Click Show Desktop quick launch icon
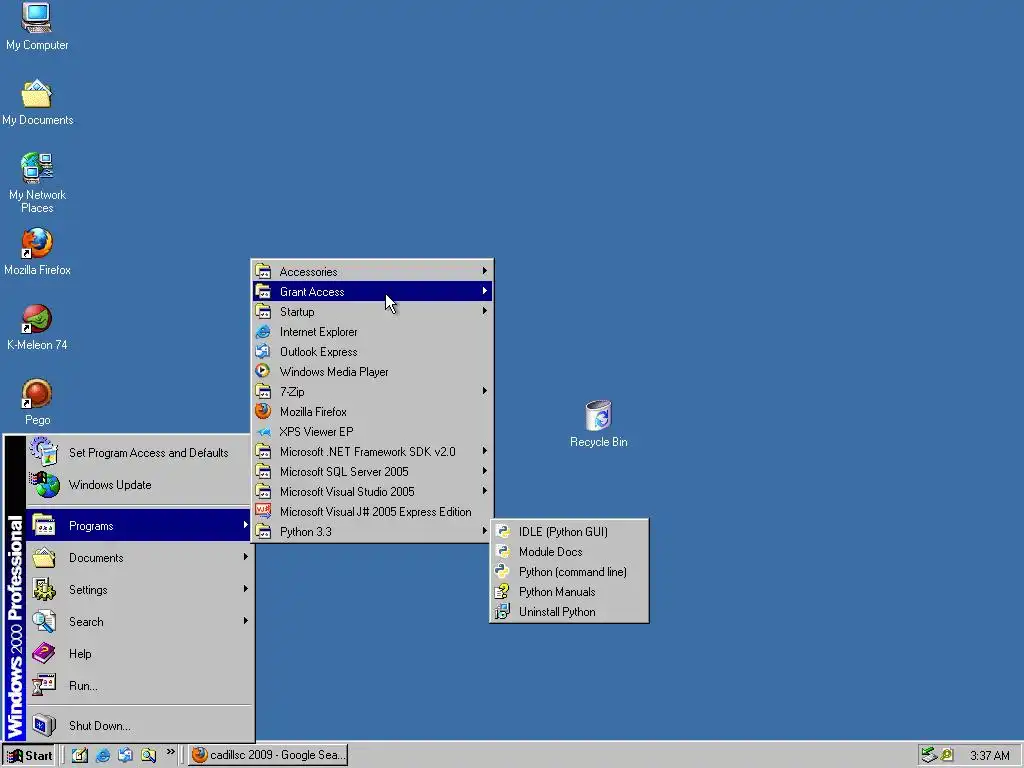 tap(80, 755)
